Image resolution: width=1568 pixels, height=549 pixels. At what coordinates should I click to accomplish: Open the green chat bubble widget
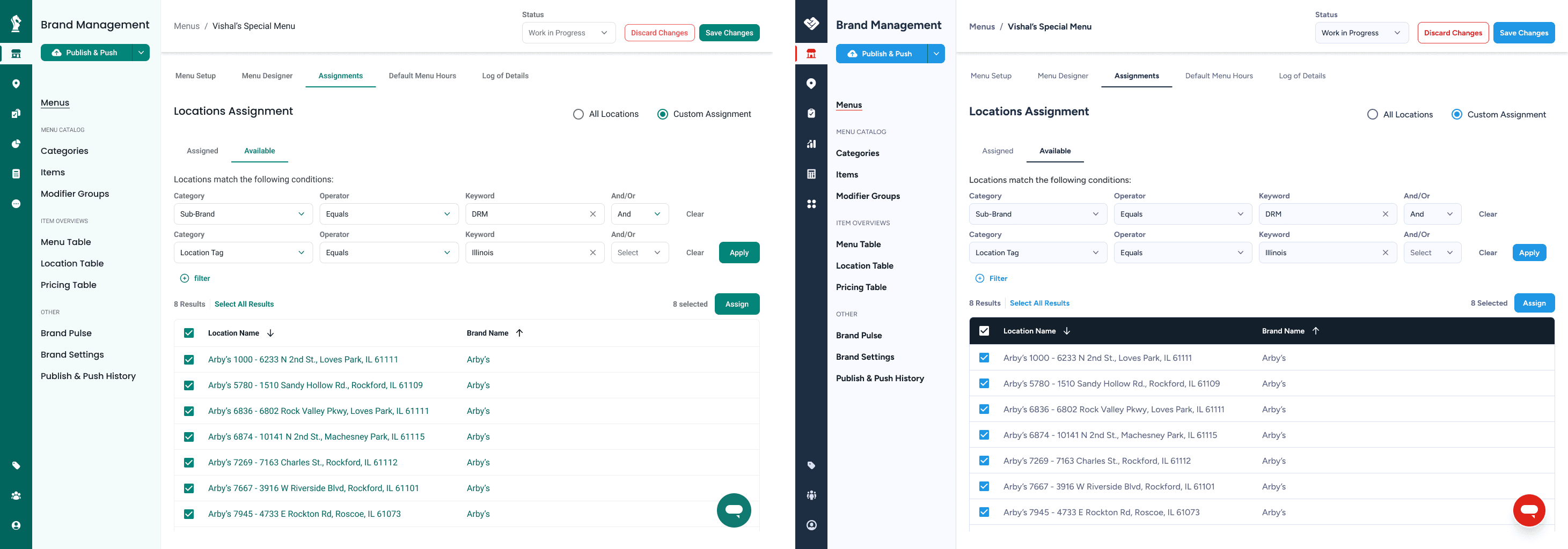[x=734, y=510]
